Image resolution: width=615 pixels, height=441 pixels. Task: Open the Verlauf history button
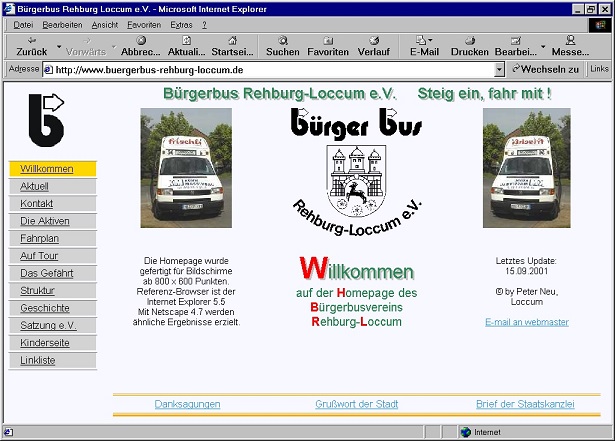click(x=373, y=46)
